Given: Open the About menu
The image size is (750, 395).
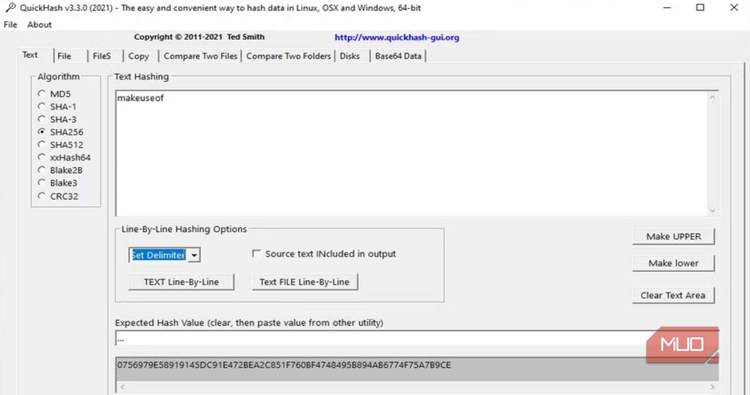Looking at the screenshot, I should (x=39, y=24).
